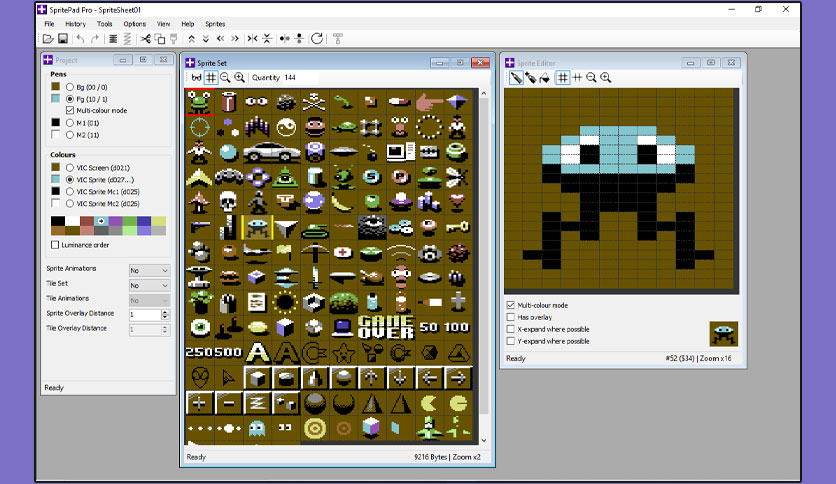Zoom out in the Sprite Editor

tap(591, 78)
